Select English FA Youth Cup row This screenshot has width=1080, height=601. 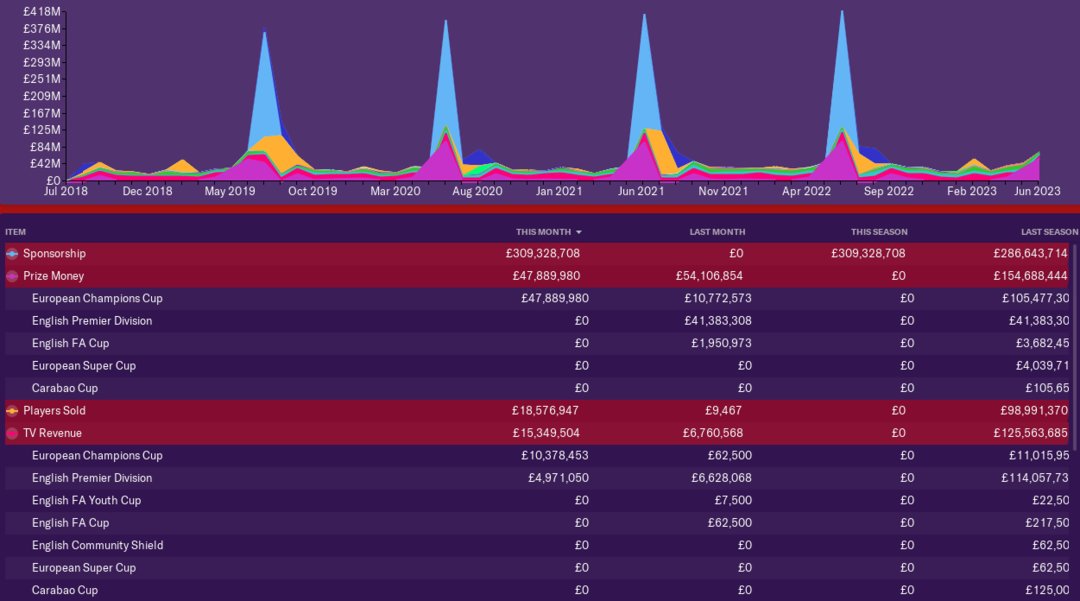[86, 500]
